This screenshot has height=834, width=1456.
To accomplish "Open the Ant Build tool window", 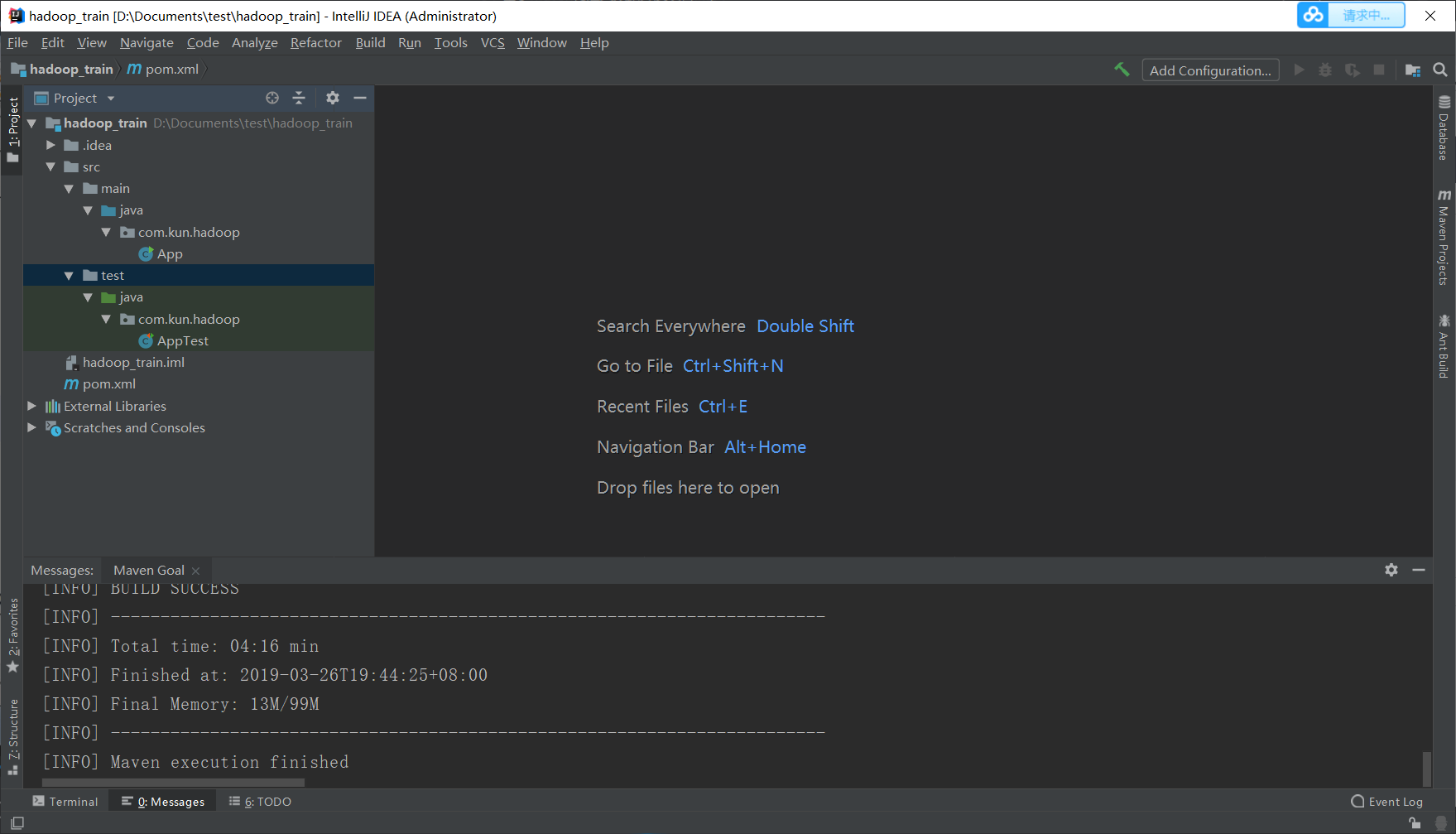I will (x=1444, y=346).
